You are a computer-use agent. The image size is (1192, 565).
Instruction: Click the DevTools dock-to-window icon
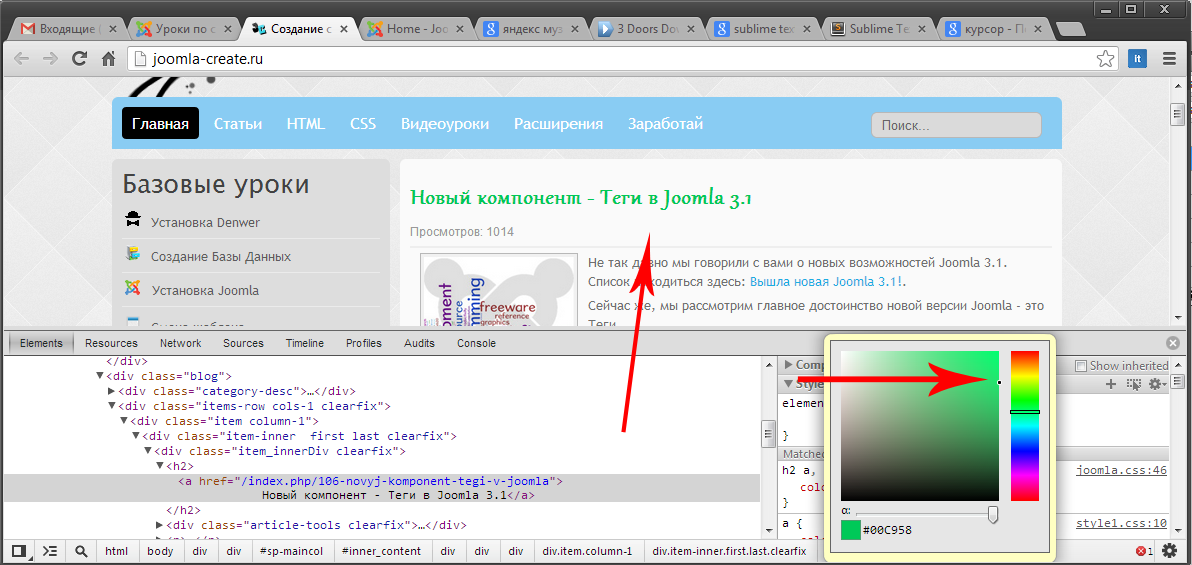(x=18, y=551)
